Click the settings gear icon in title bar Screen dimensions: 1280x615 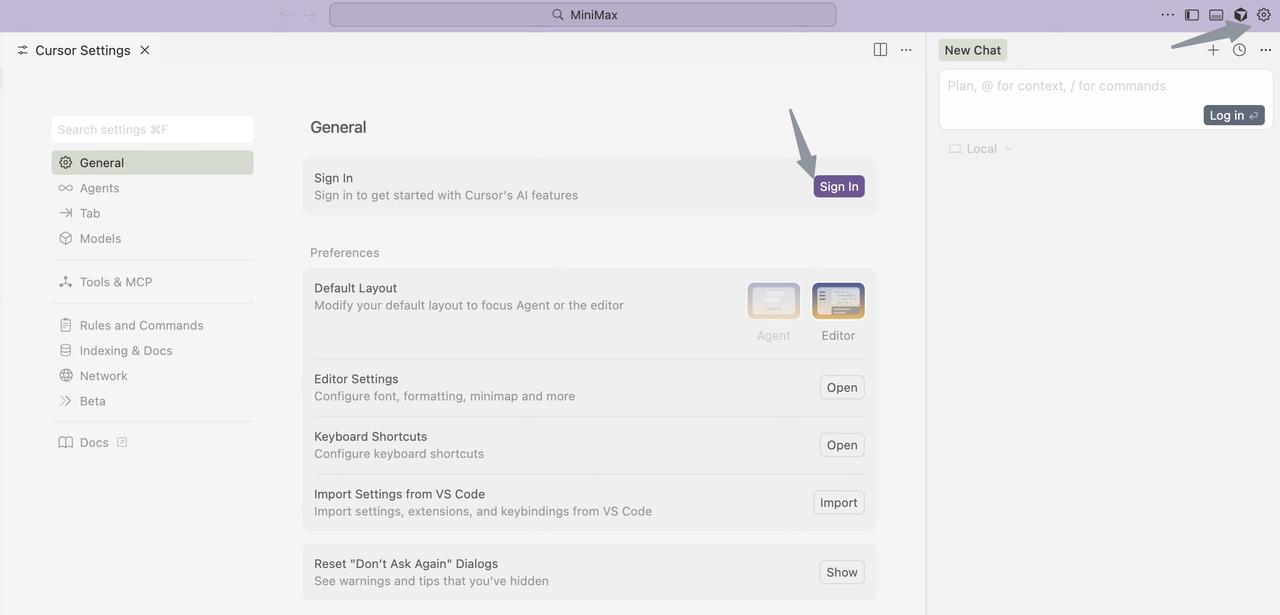(1264, 15)
